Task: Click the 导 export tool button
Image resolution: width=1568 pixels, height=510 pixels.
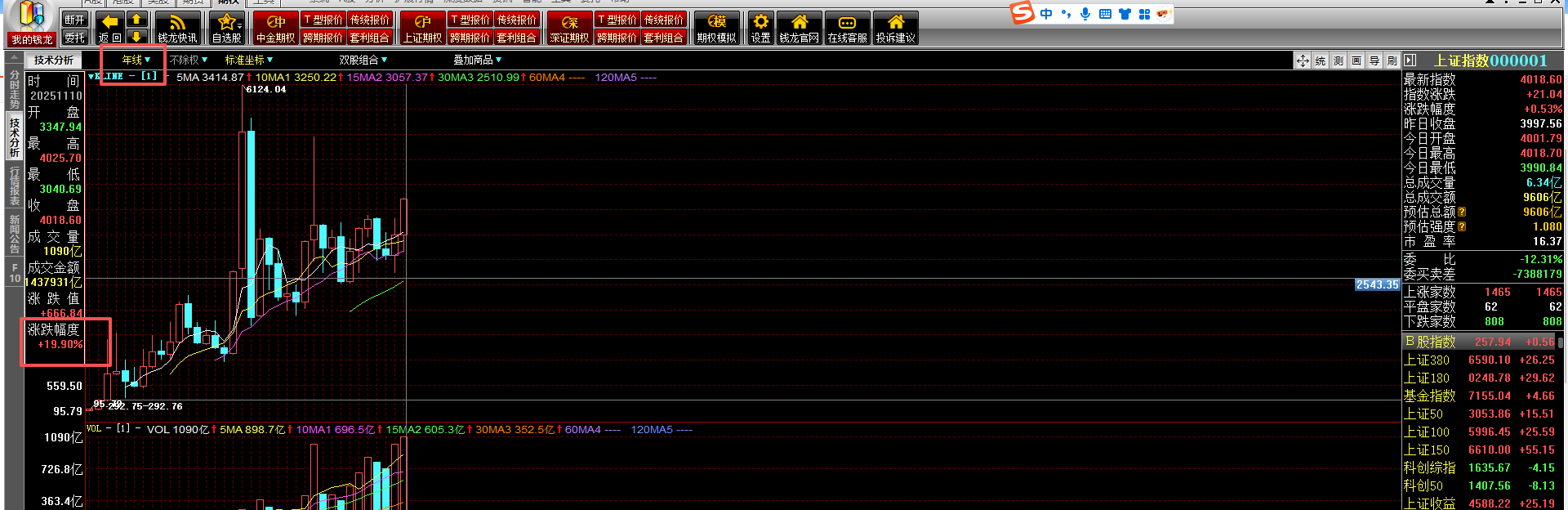Action: (x=1374, y=60)
